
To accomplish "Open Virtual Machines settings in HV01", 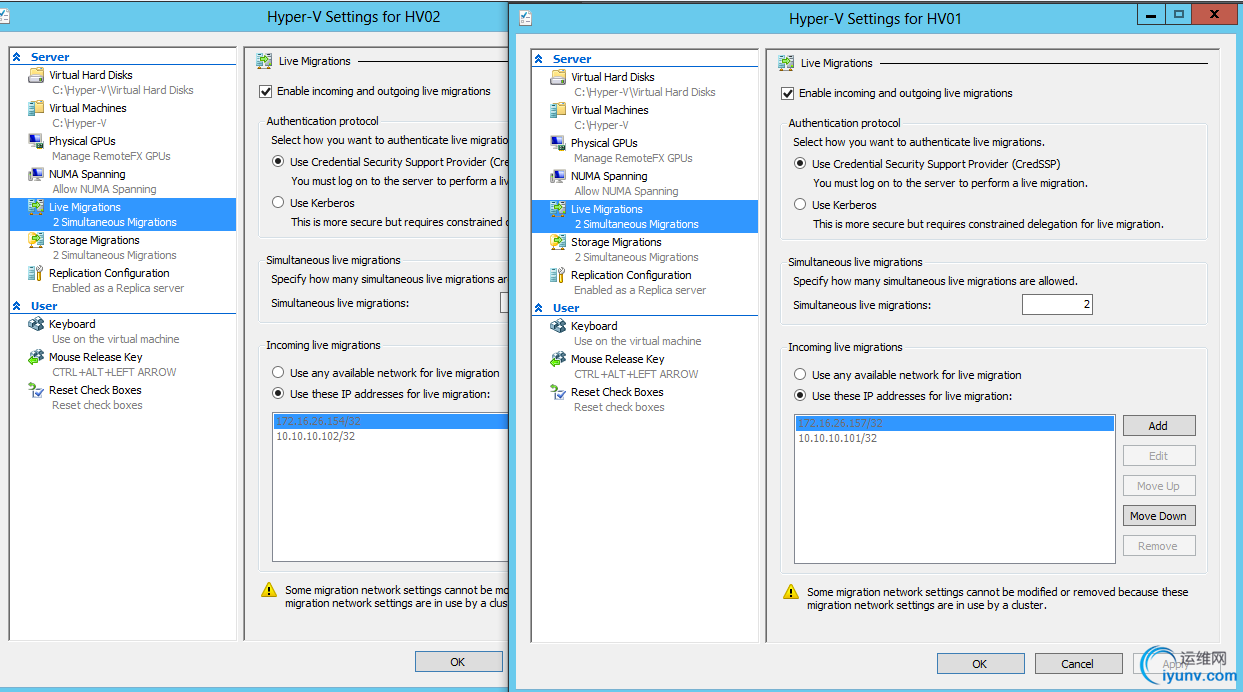I will click(644, 117).
